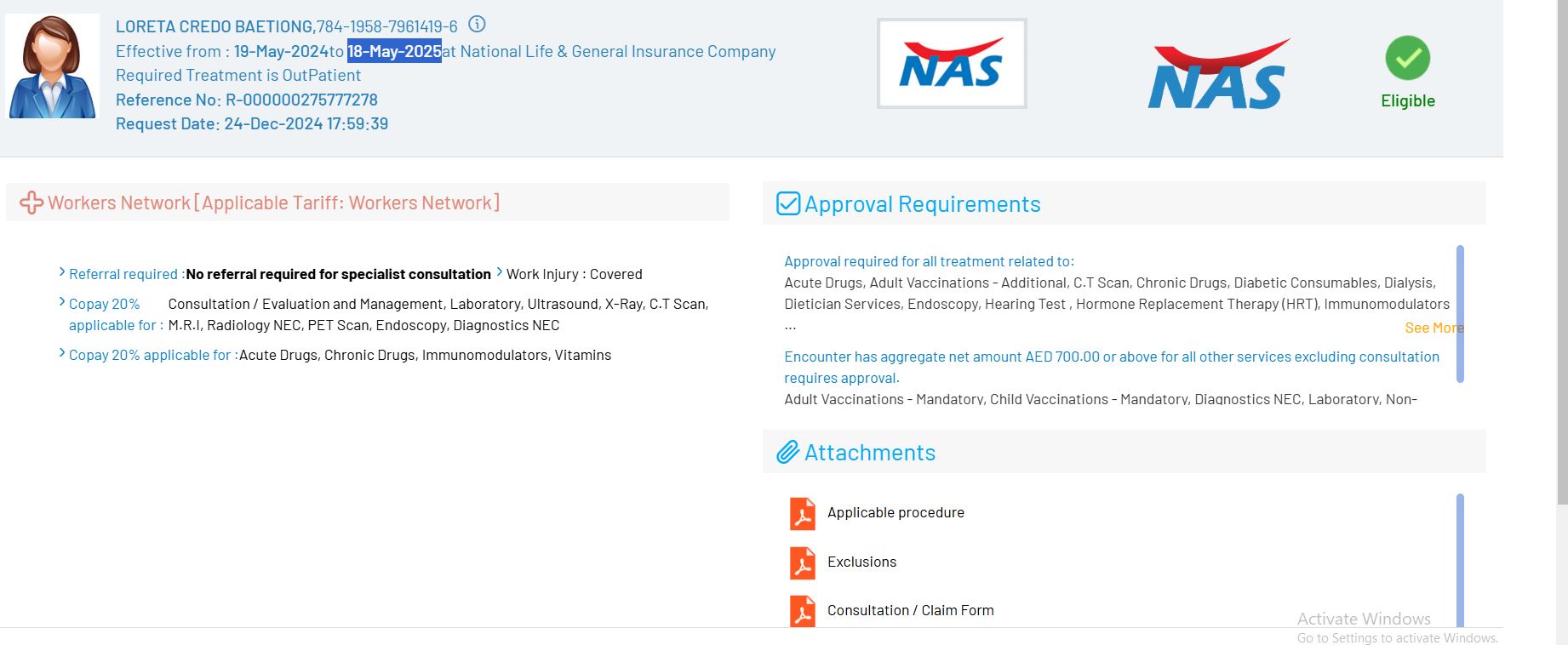Click See More in Approval Requirements
1568x645 pixels.
tap(1434, 328)
